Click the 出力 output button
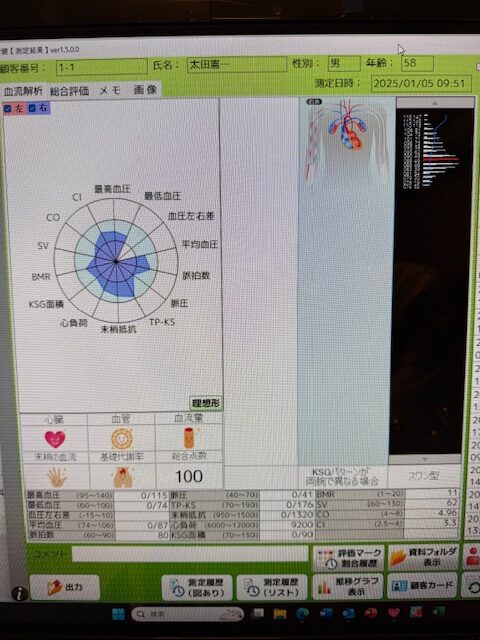 [64, 587]
